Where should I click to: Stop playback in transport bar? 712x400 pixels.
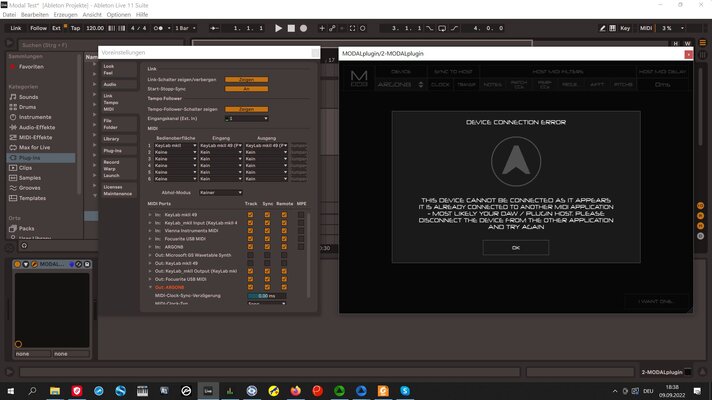click(x=291, y=28)
